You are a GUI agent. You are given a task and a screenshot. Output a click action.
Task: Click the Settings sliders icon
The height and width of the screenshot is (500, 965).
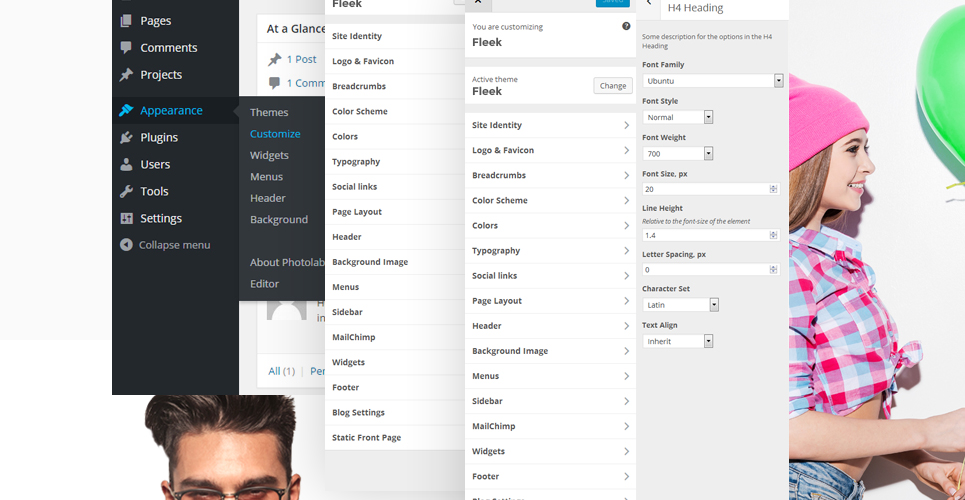pos(126,218)
